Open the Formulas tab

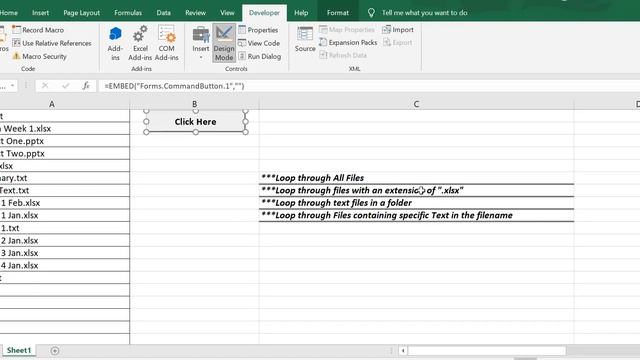[128, 13]
